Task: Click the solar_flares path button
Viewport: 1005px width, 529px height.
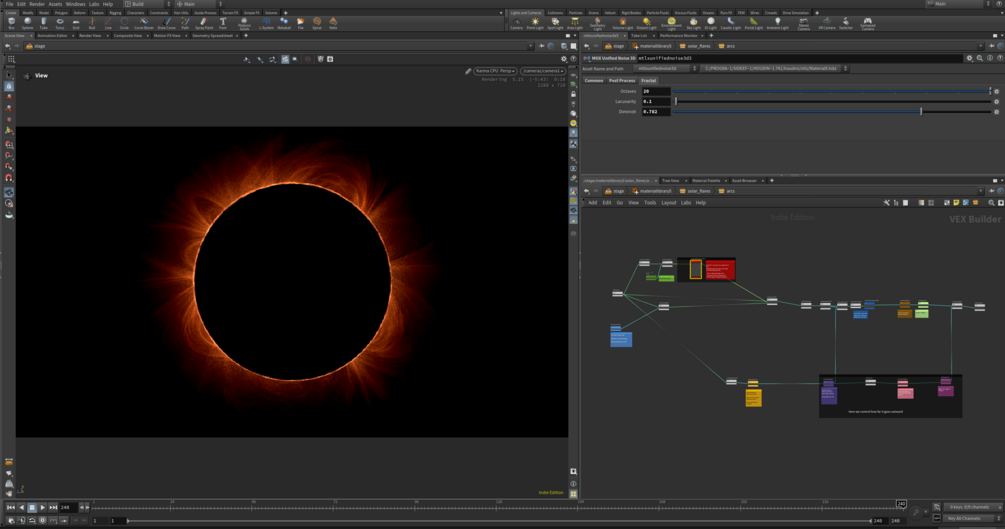Action: (x=697, y=46)
